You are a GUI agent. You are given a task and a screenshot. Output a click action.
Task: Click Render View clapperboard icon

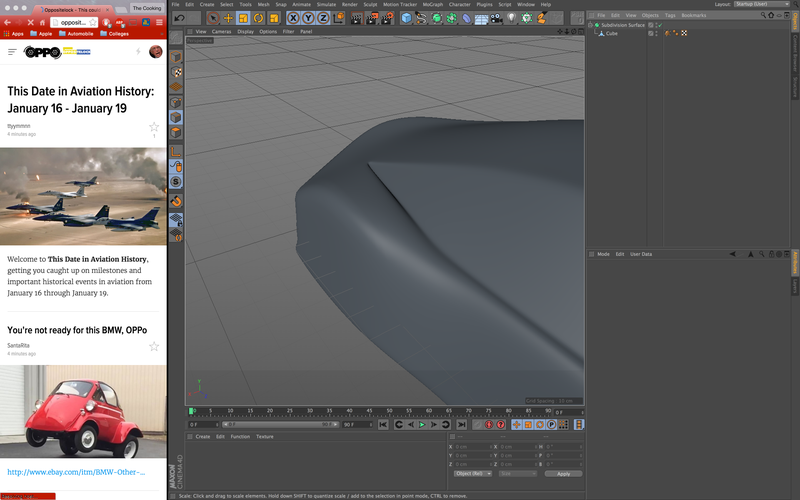tap(357, 18)
